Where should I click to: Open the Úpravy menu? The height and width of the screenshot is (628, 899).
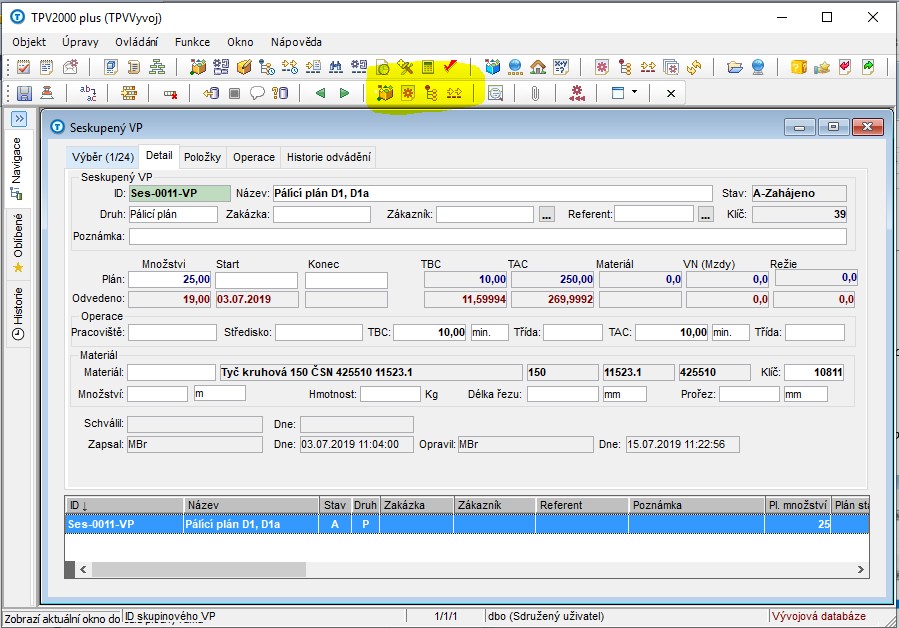click(x=80, y=42)
